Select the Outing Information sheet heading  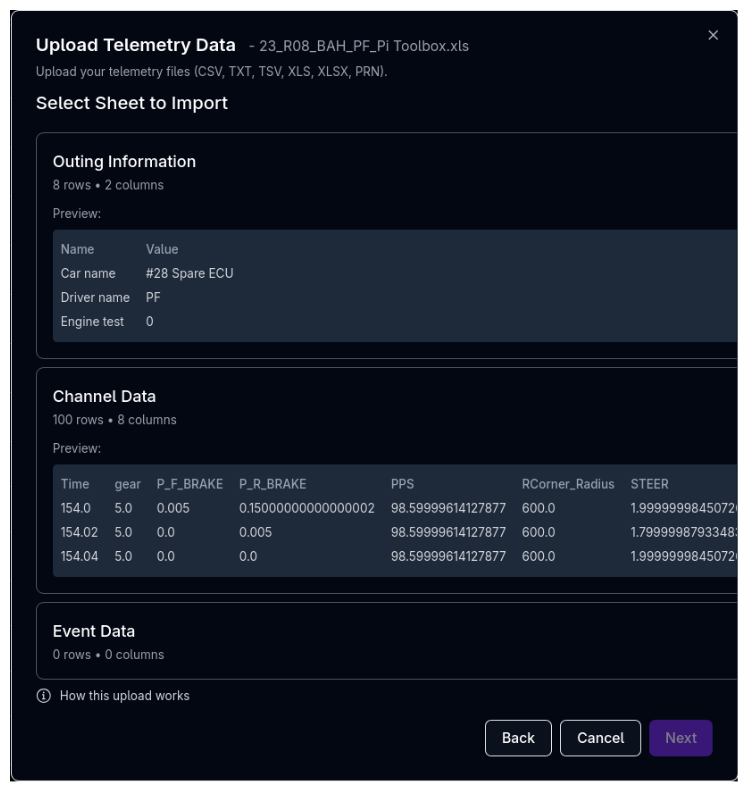coord(124,162)
